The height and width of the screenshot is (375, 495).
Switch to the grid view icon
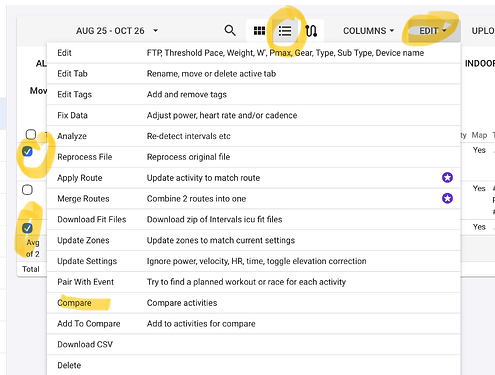[259, 31]
